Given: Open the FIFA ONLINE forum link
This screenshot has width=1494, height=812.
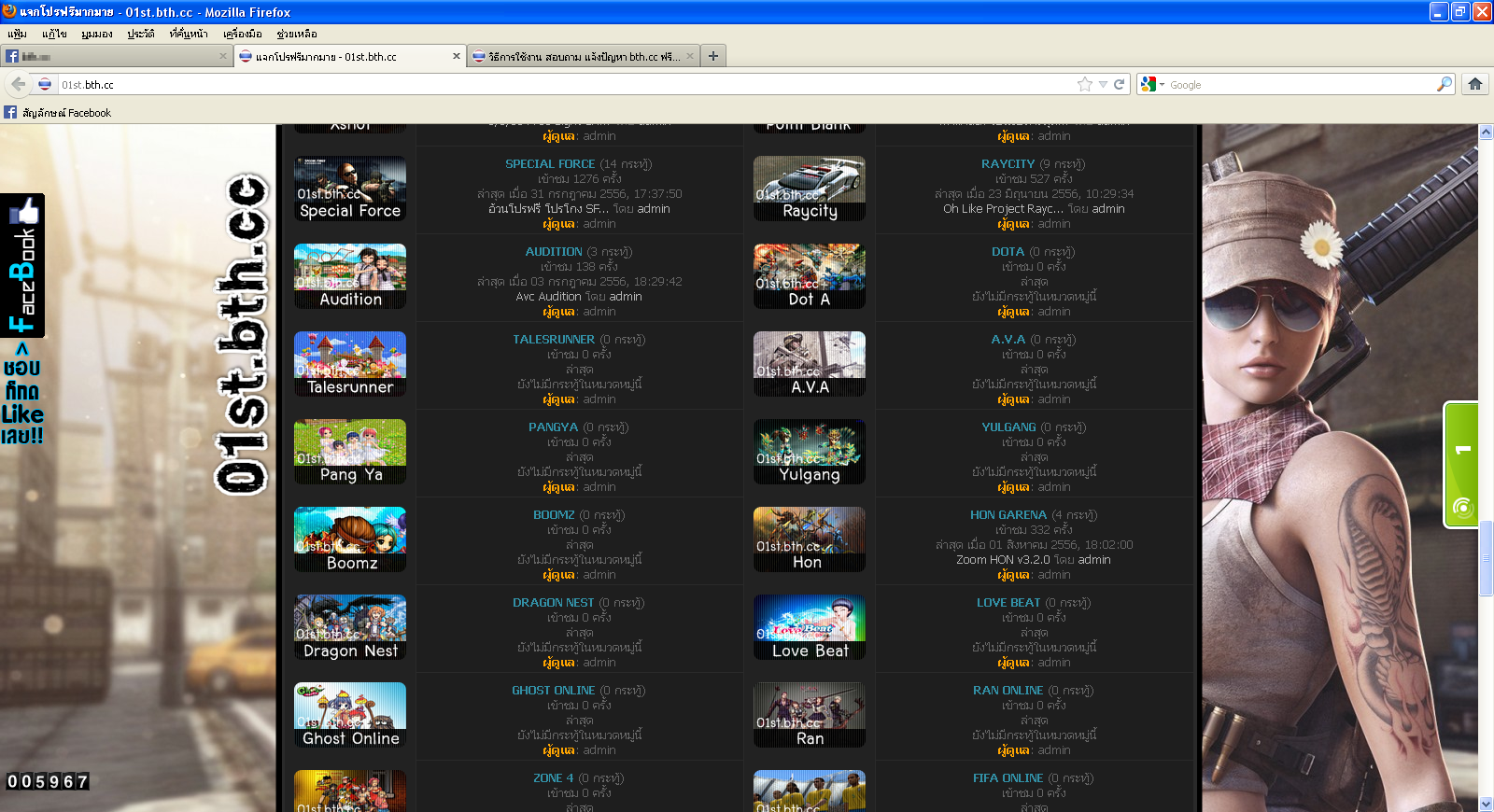Looking at the screenshot, I should point(1008,777).
